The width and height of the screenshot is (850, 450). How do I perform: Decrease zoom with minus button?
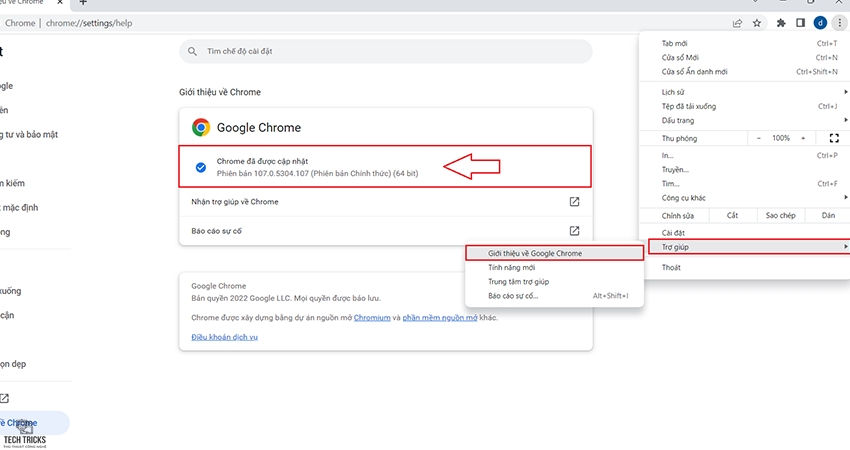coord(758,138)
